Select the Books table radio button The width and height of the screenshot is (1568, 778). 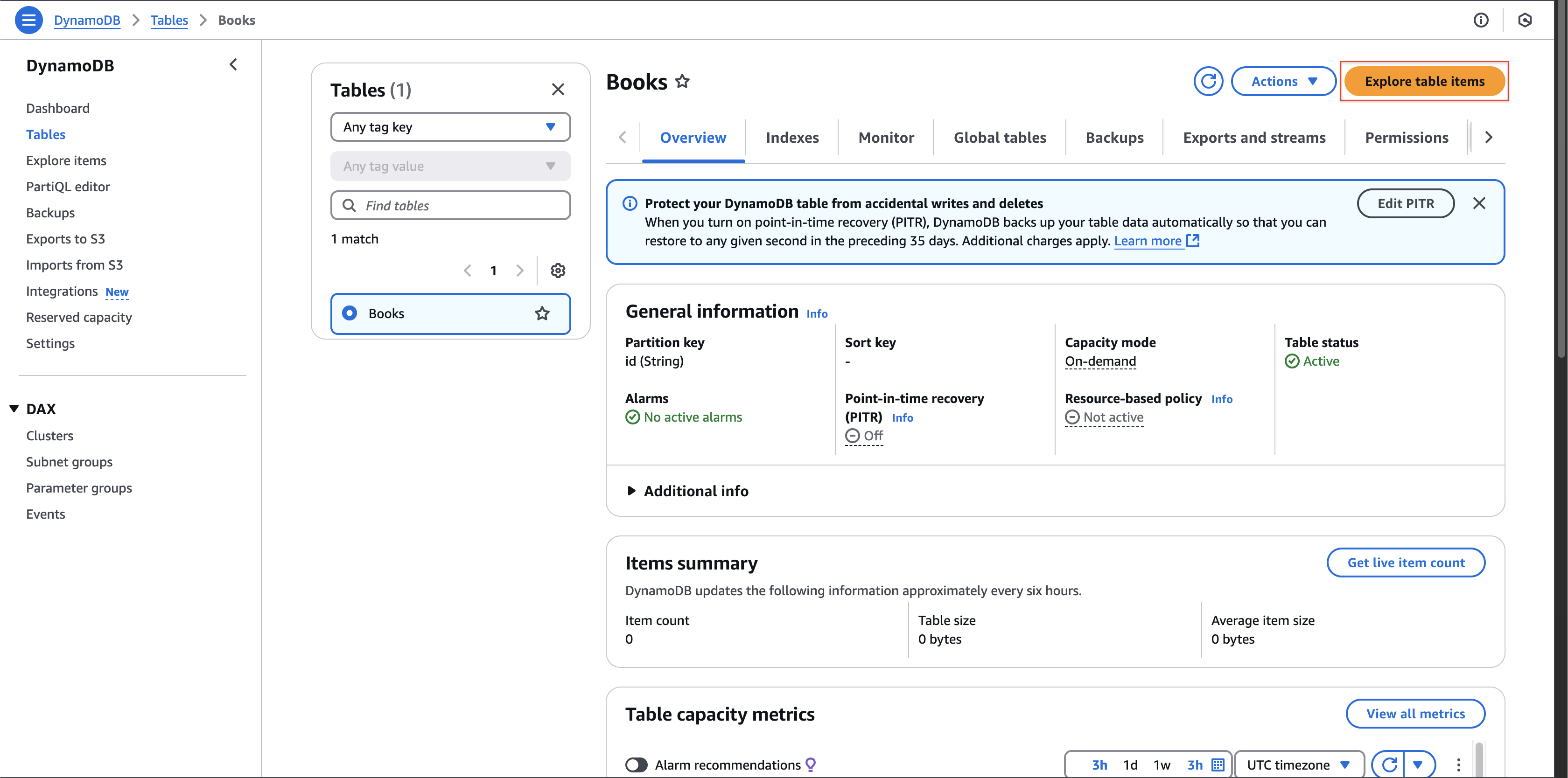coord(350,313)
